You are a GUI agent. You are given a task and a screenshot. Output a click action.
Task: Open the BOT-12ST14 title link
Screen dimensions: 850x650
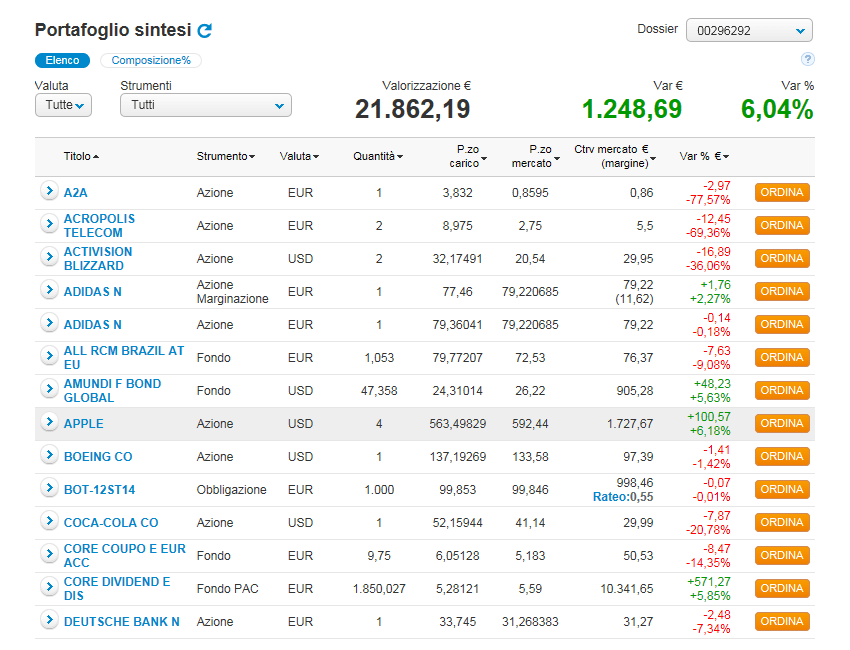click(x=99, y=490)
